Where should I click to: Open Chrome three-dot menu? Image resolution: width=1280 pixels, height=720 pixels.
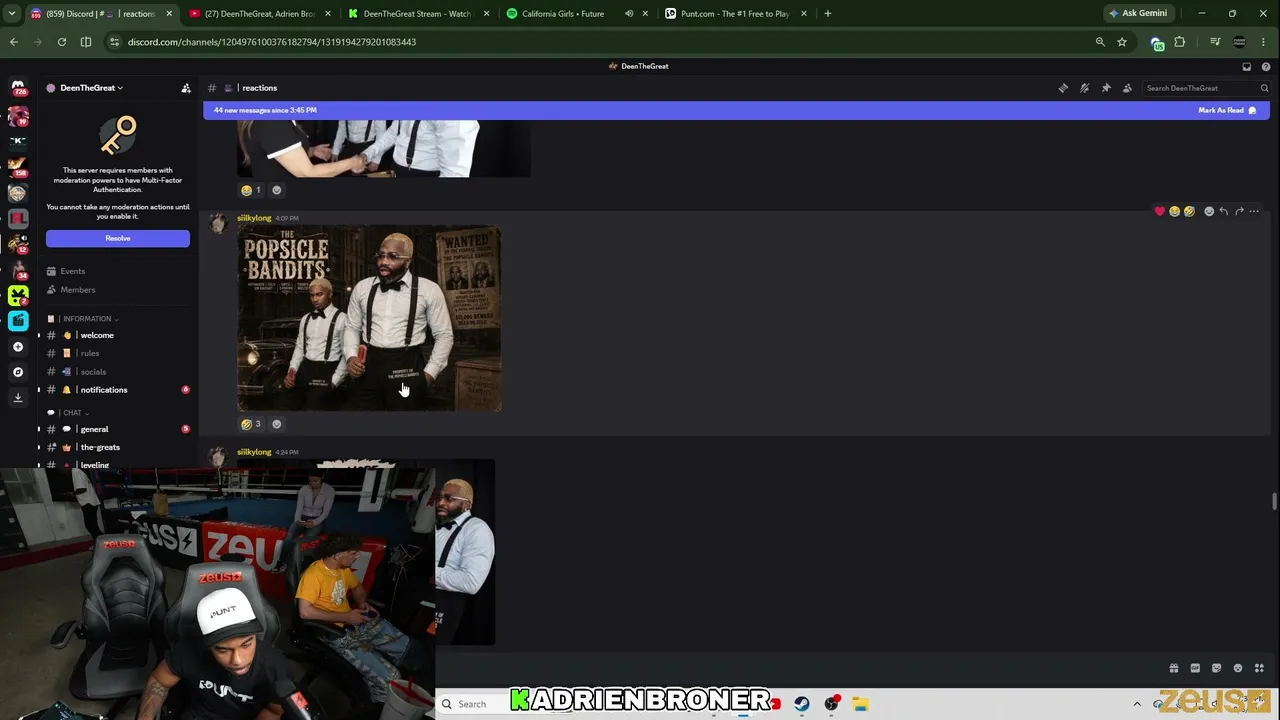click(1265, 42)
